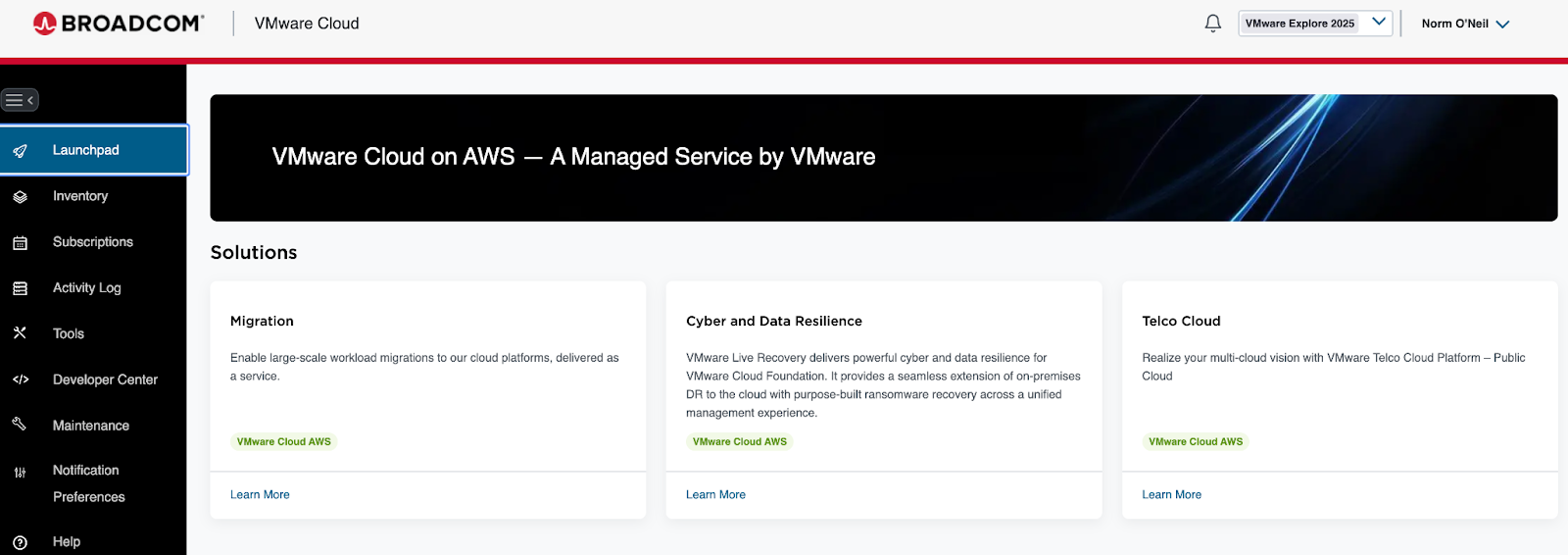Viewport: 1568px width, 555px height.
Task: Click Learn More under Cyber and Data Resilience
Action: point(715,495)
